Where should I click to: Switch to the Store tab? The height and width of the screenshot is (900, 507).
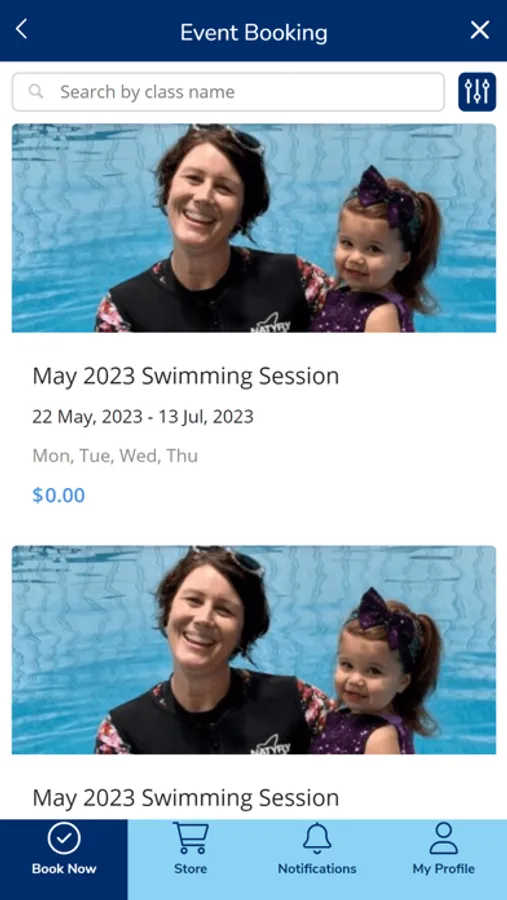click(x=191, y=859)
